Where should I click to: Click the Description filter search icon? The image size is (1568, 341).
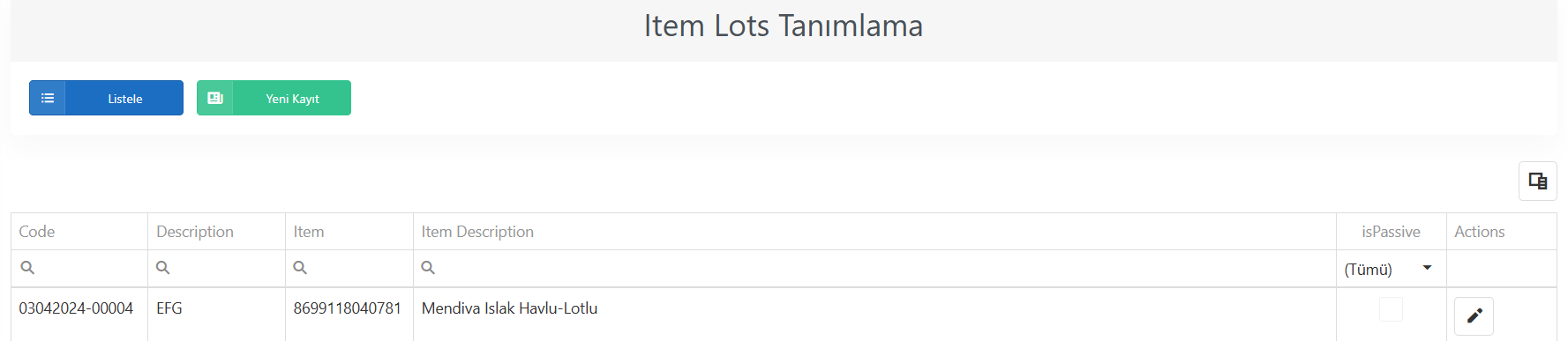click(x=162, y=268)
